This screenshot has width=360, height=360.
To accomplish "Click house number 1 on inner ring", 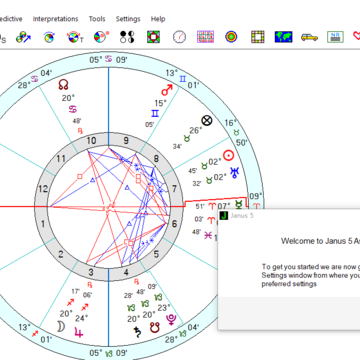I will [43, 224].
